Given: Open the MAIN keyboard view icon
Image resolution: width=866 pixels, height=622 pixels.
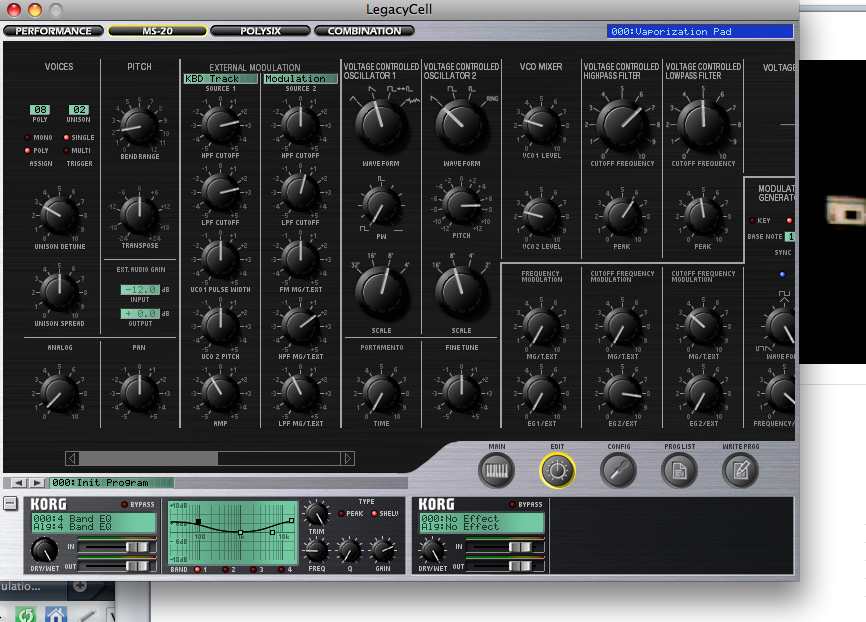Looking at the screenshot, I should tap(497, 471).
